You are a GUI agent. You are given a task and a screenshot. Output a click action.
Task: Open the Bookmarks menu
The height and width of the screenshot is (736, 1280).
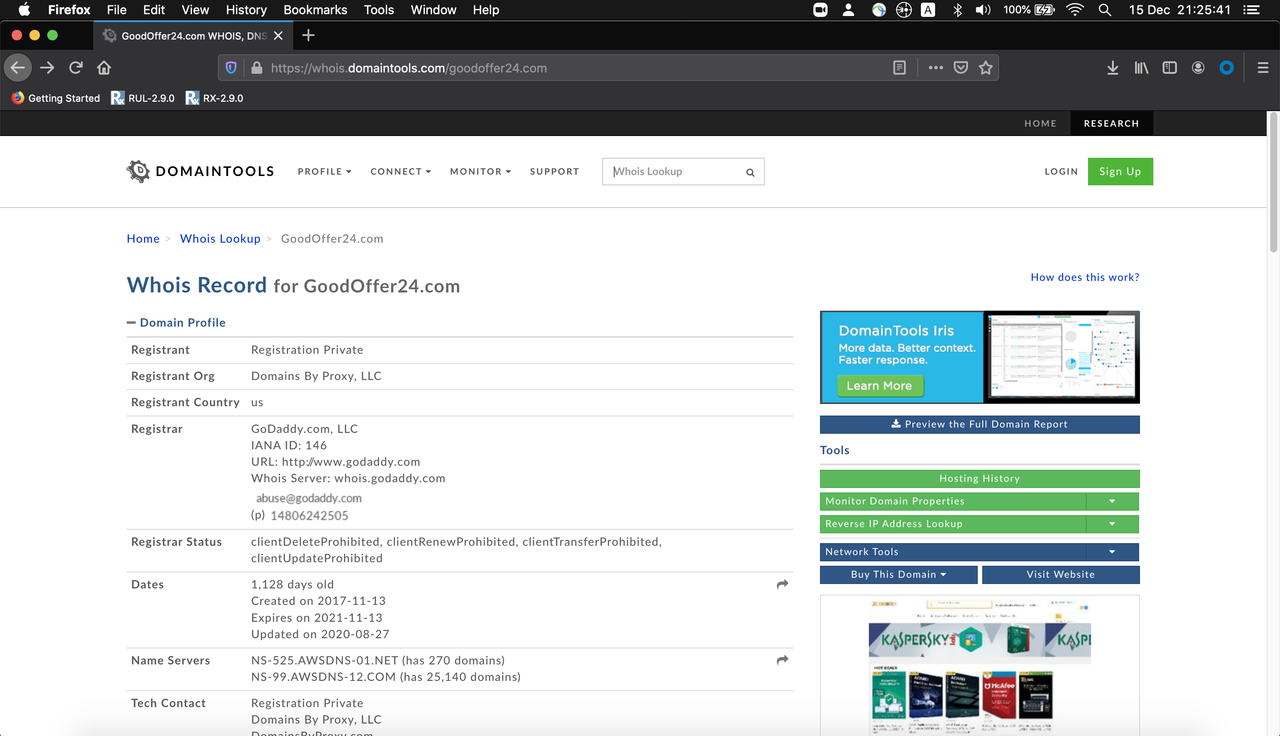pyautogui.click(x=315, y=10)
